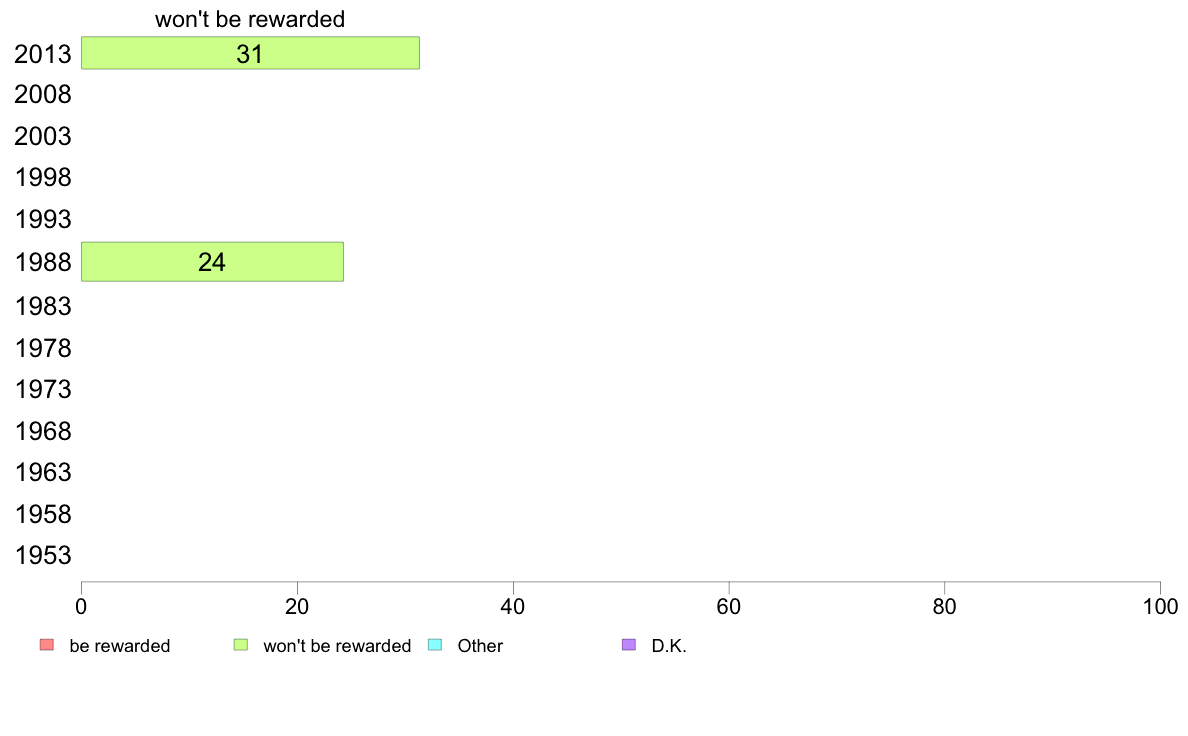Click the 1993 year label
Viewport: 1188px width, 736px height.
point(43,220)
